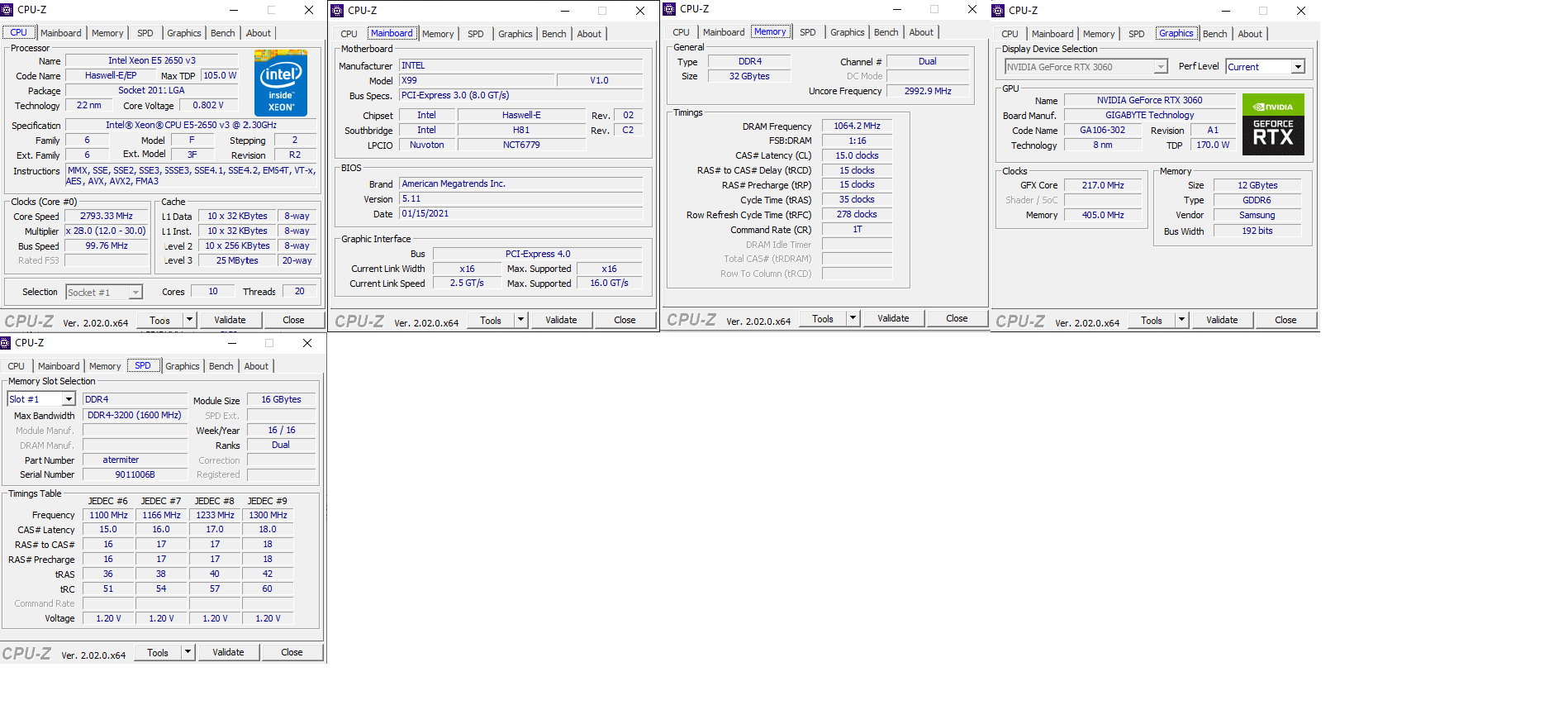Screen dimensions: 1568x710
Task: Open the Perf Level Current dropdown
Action: pos(1298,67)
